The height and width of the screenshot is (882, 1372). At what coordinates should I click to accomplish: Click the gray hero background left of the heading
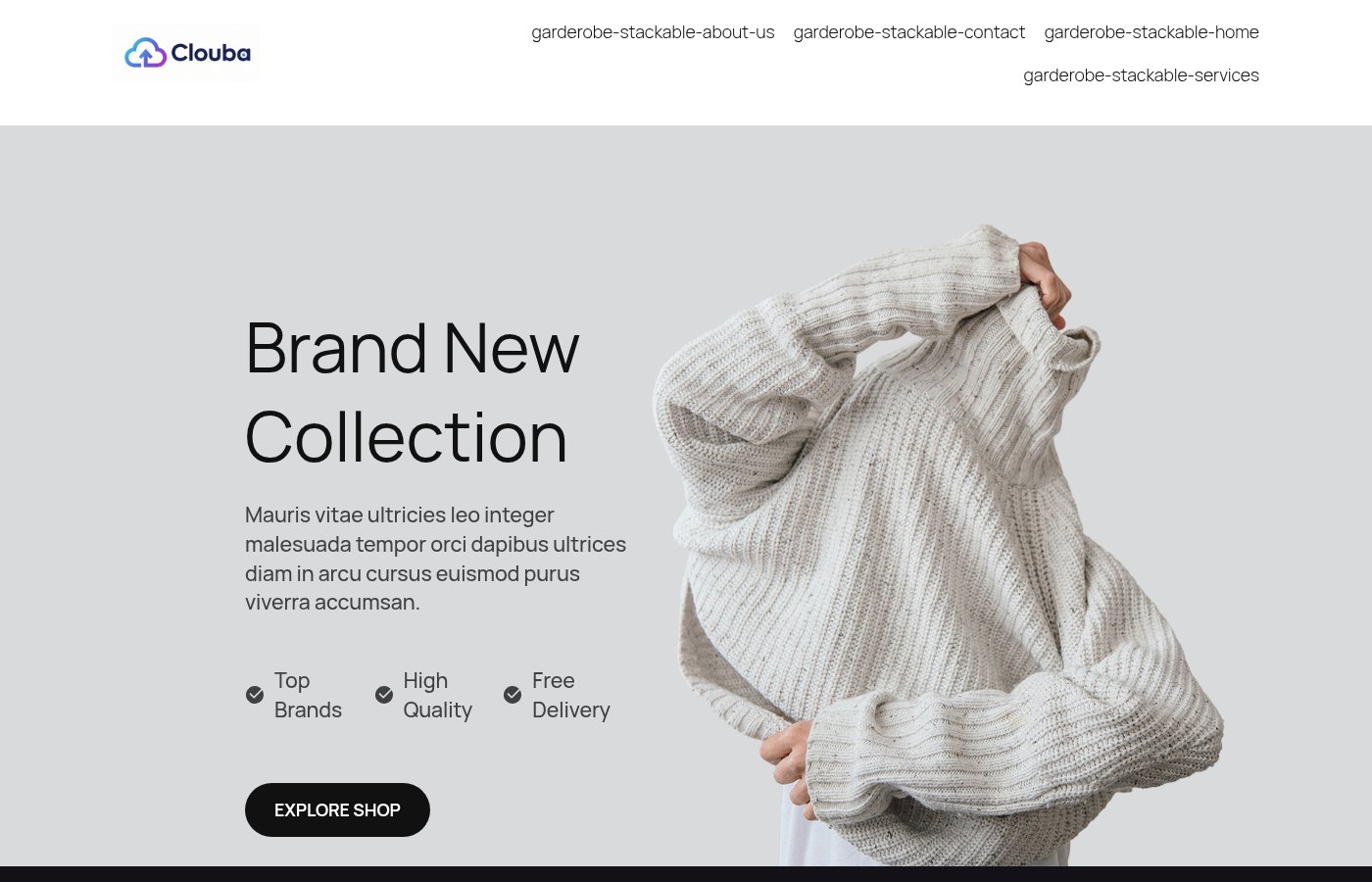point(118,392)
